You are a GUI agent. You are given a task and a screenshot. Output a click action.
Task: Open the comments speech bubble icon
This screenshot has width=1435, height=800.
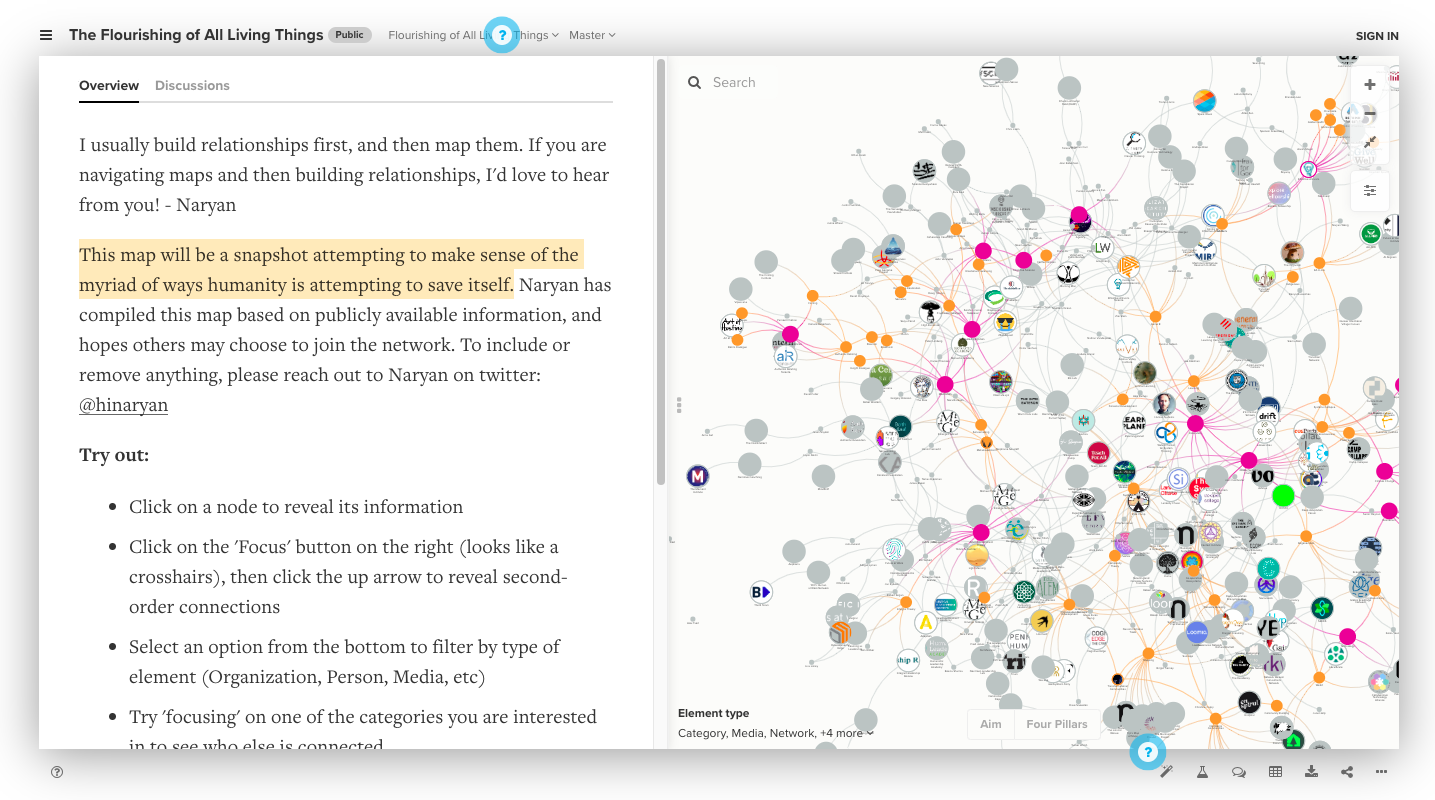pos(1239,772)
